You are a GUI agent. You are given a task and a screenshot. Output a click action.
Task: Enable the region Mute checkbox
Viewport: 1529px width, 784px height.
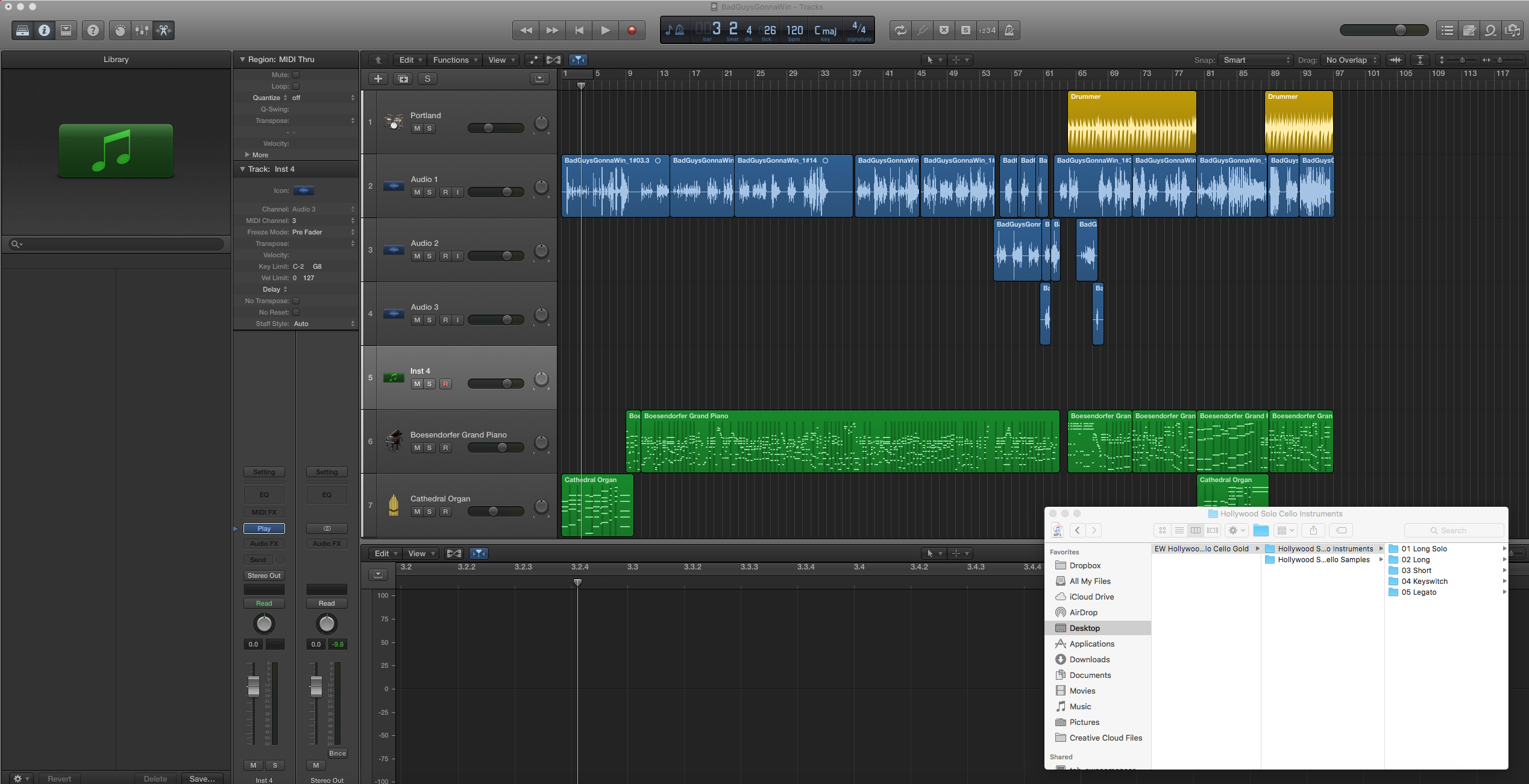(x=296, y=75)
